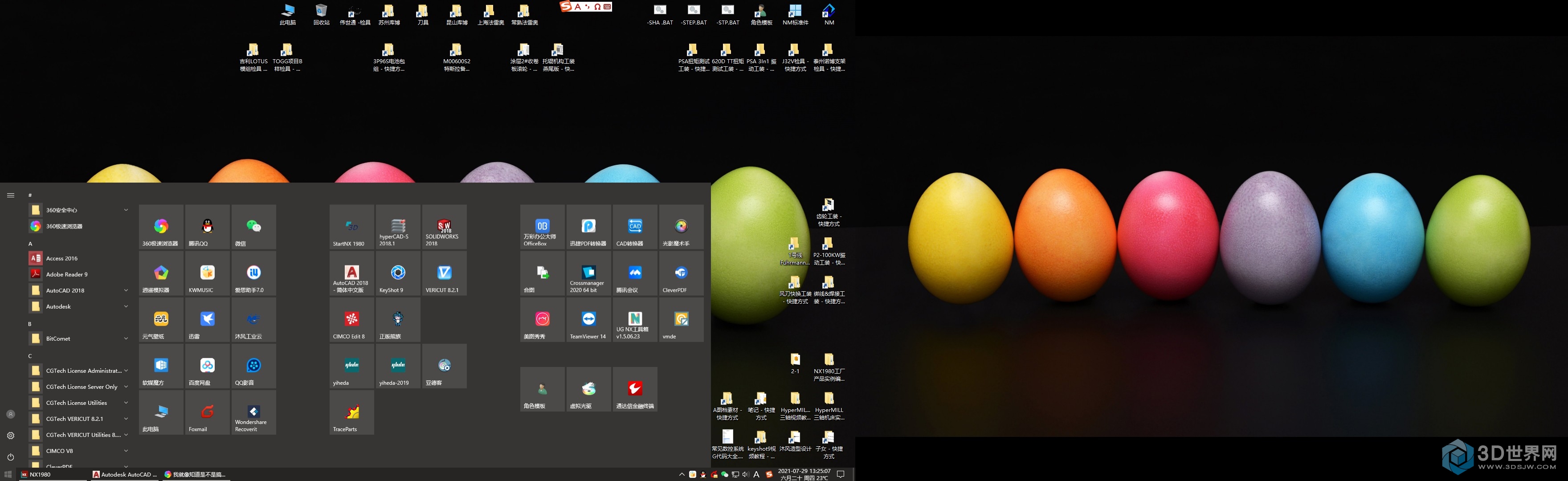The height and width of the screenshot is (481, 1568).
Task: Expand CIMCO V8 folder chevron
Action: (x=126, y=451)
